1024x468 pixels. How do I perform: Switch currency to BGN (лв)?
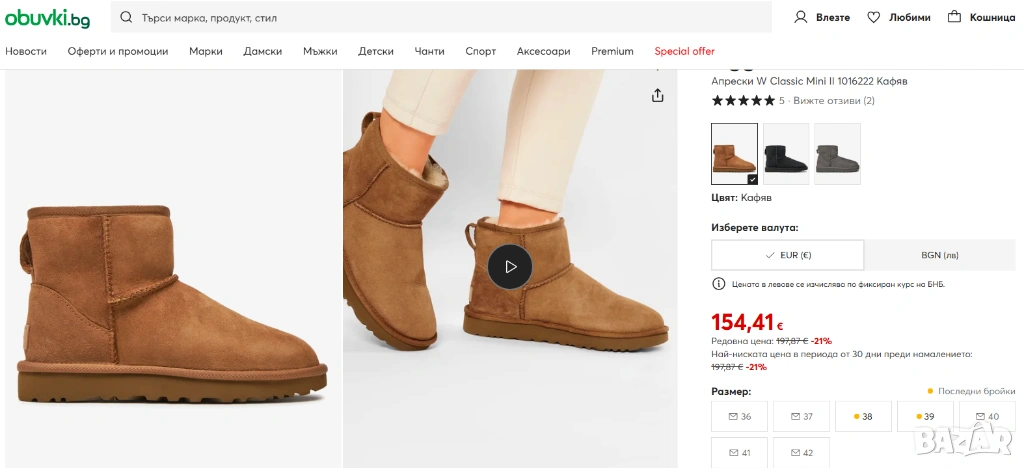(x=939, y=255)
